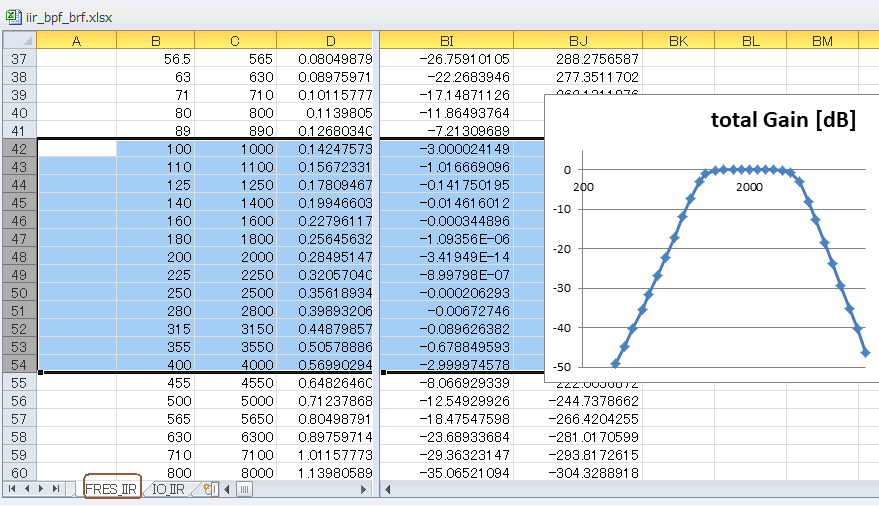Screen dimensions: 879x506
Task: Go to the first sheet tab arrow
Action: (x=12, y=489)
